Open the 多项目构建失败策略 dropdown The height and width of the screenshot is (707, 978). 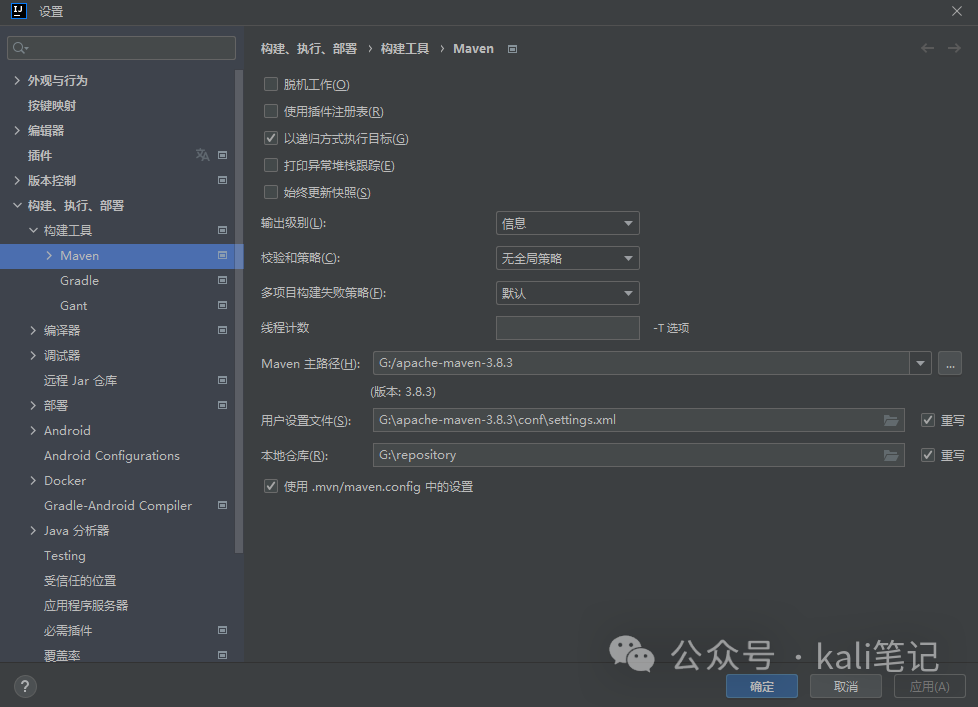(x=568, y=293)
